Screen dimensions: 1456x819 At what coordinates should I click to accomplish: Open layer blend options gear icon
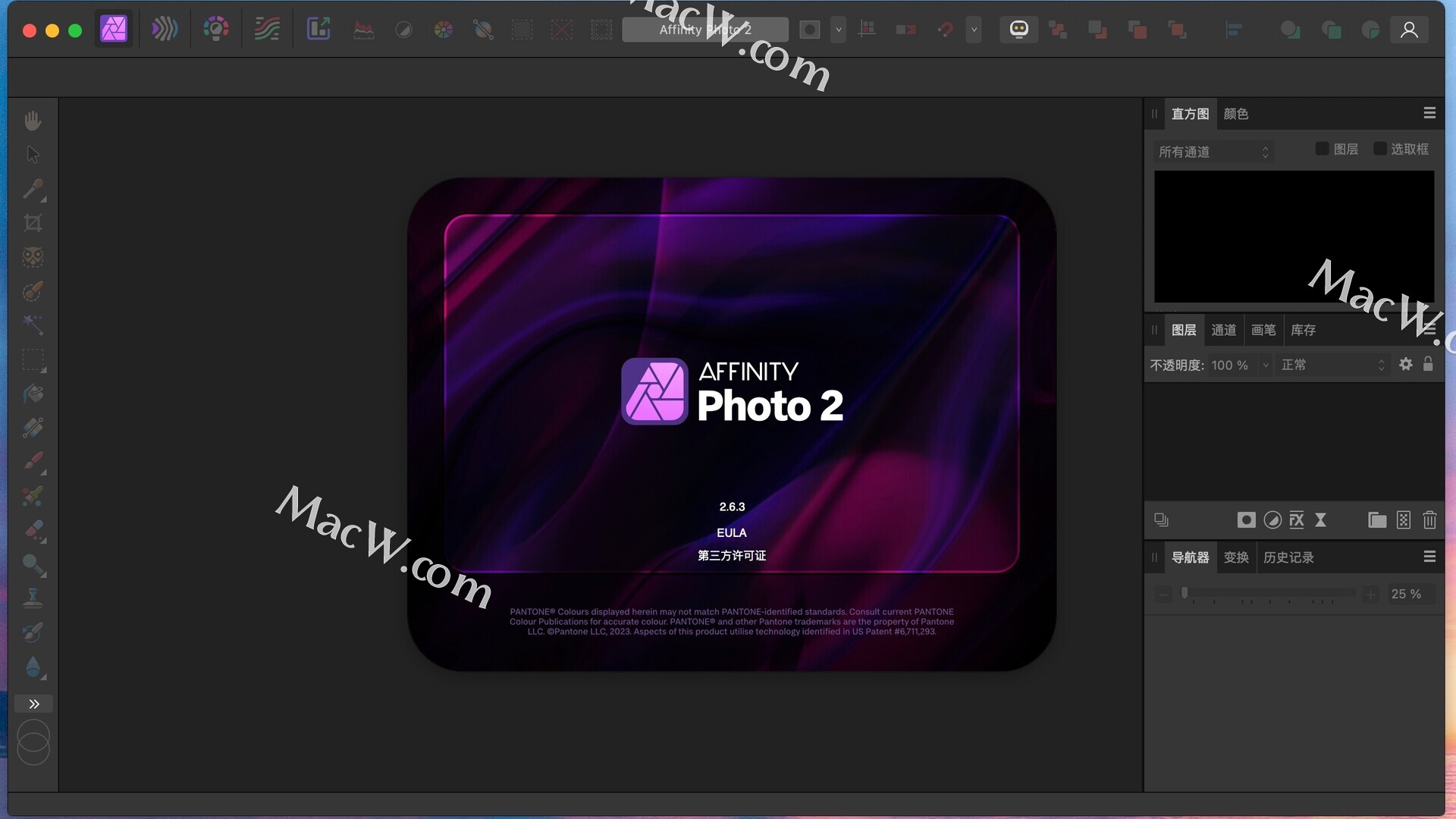pos(1406,365)
